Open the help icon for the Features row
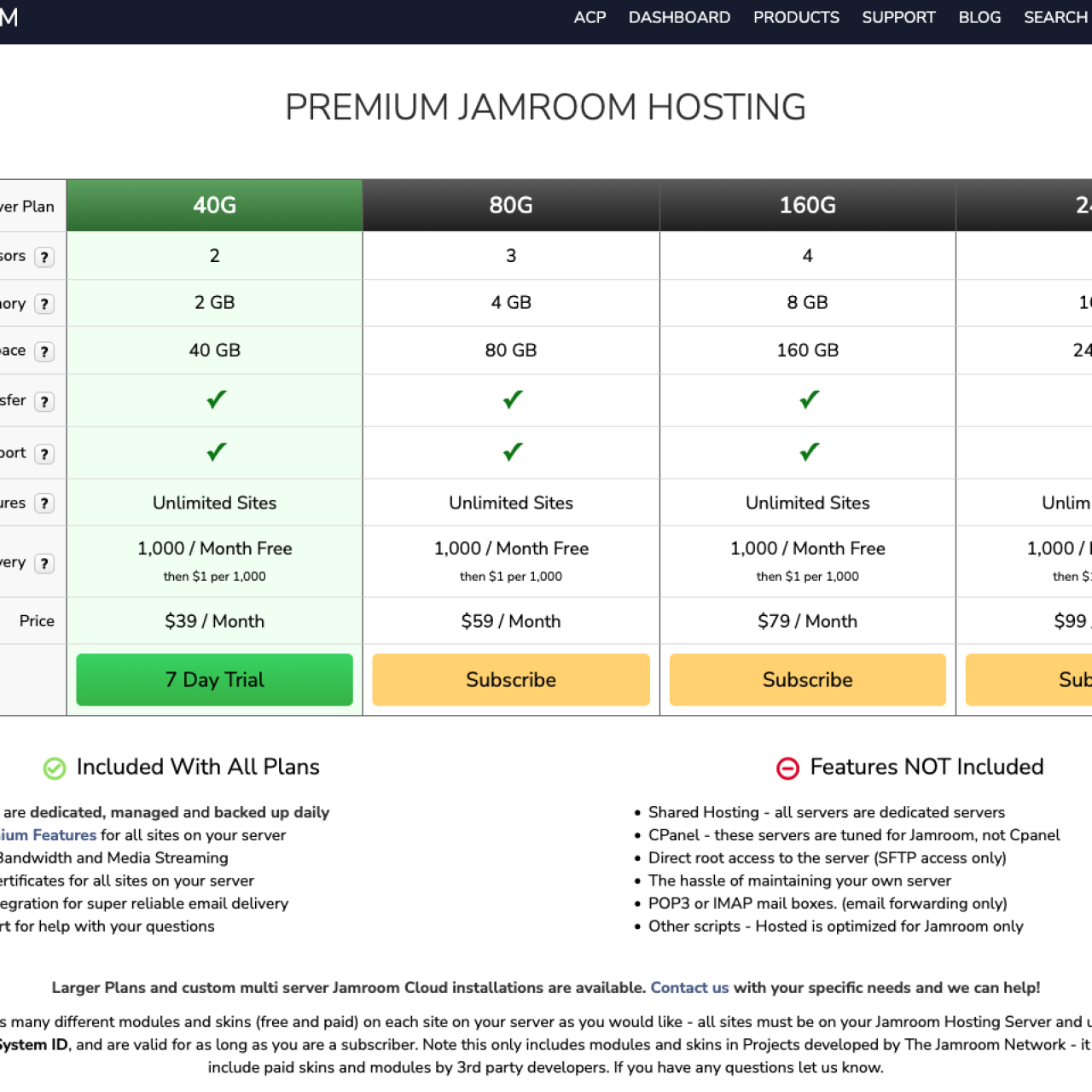Image resolution: width=1092 pixels, height=1092 pixels. click(x=44, y=503)
